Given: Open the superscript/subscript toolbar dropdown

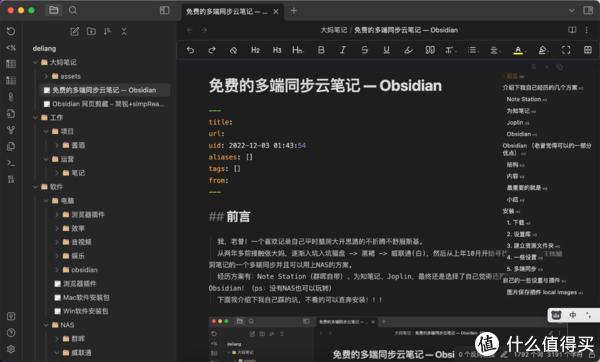Looking at the screenshot, I should pyautogui.click(x=450, y=50).
